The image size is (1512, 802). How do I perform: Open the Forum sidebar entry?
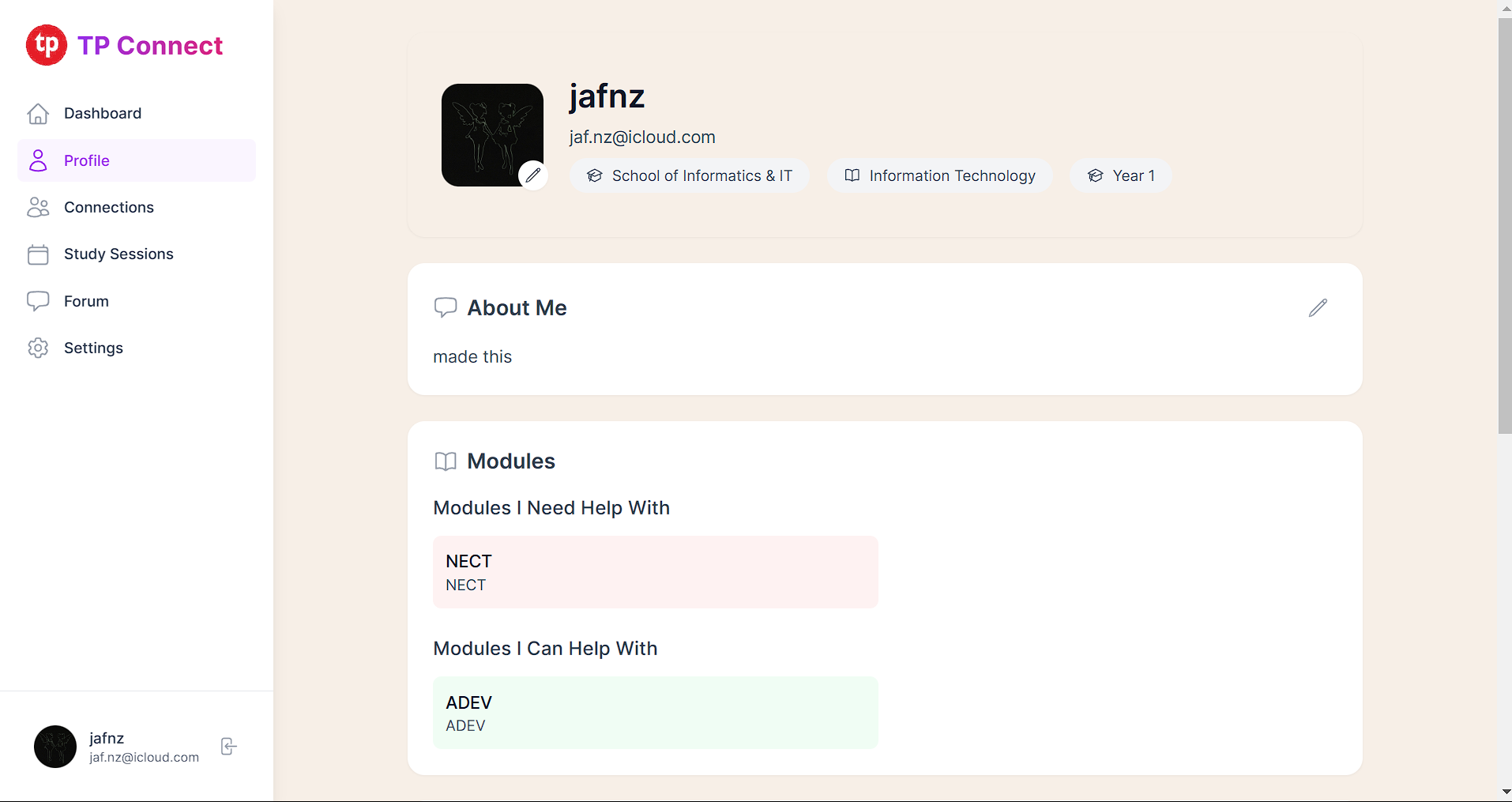click(x=85, y=300)
